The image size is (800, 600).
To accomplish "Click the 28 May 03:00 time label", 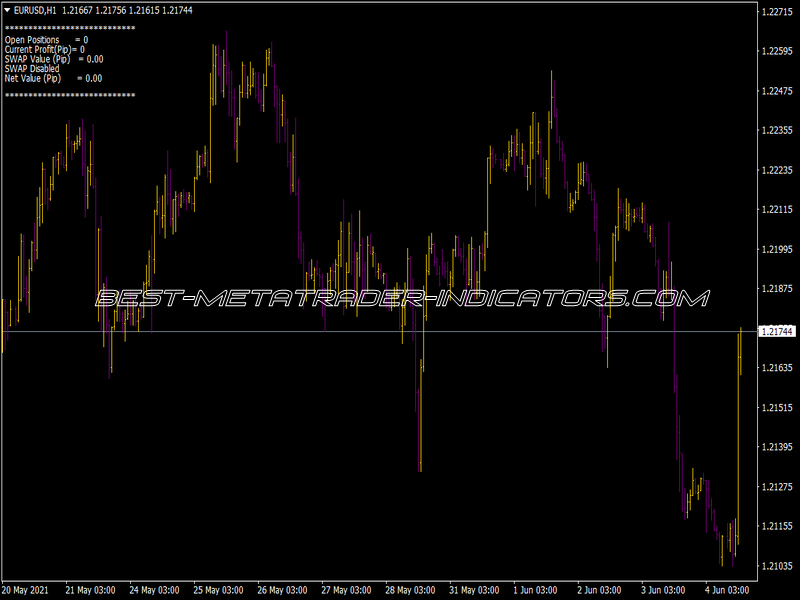I will [410, 590].
